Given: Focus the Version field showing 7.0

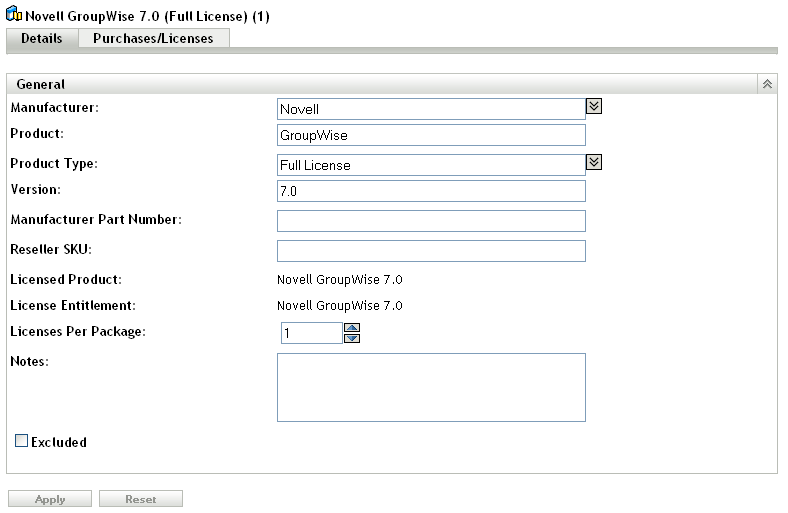Looking at the screenshot, I should click(431, 192).
